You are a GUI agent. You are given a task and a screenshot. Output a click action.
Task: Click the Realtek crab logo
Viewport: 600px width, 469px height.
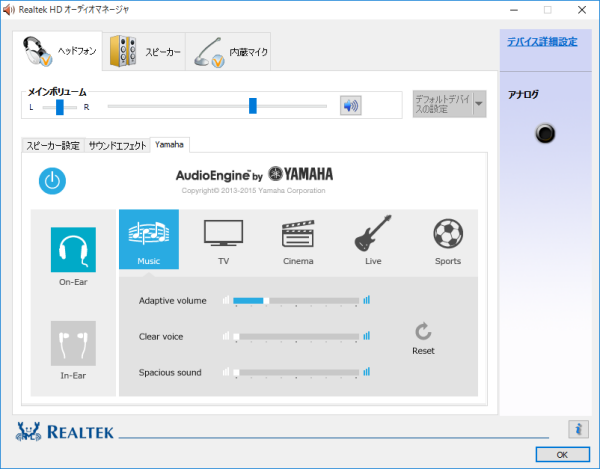(x=28, y=432)
